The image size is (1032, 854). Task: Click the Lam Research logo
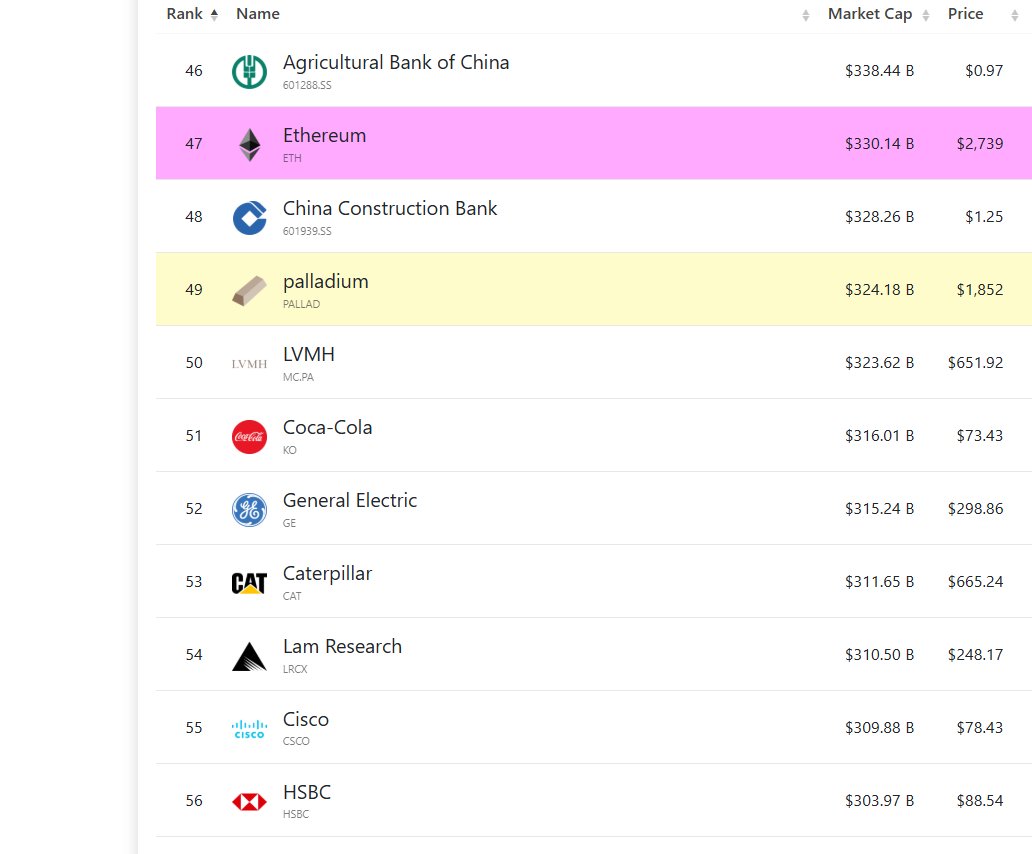tap(249, 655)
